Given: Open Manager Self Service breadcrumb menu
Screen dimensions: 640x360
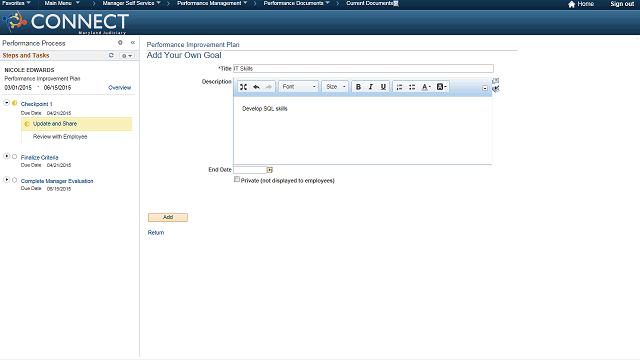Looking at the screenshot, I should 131,3.
